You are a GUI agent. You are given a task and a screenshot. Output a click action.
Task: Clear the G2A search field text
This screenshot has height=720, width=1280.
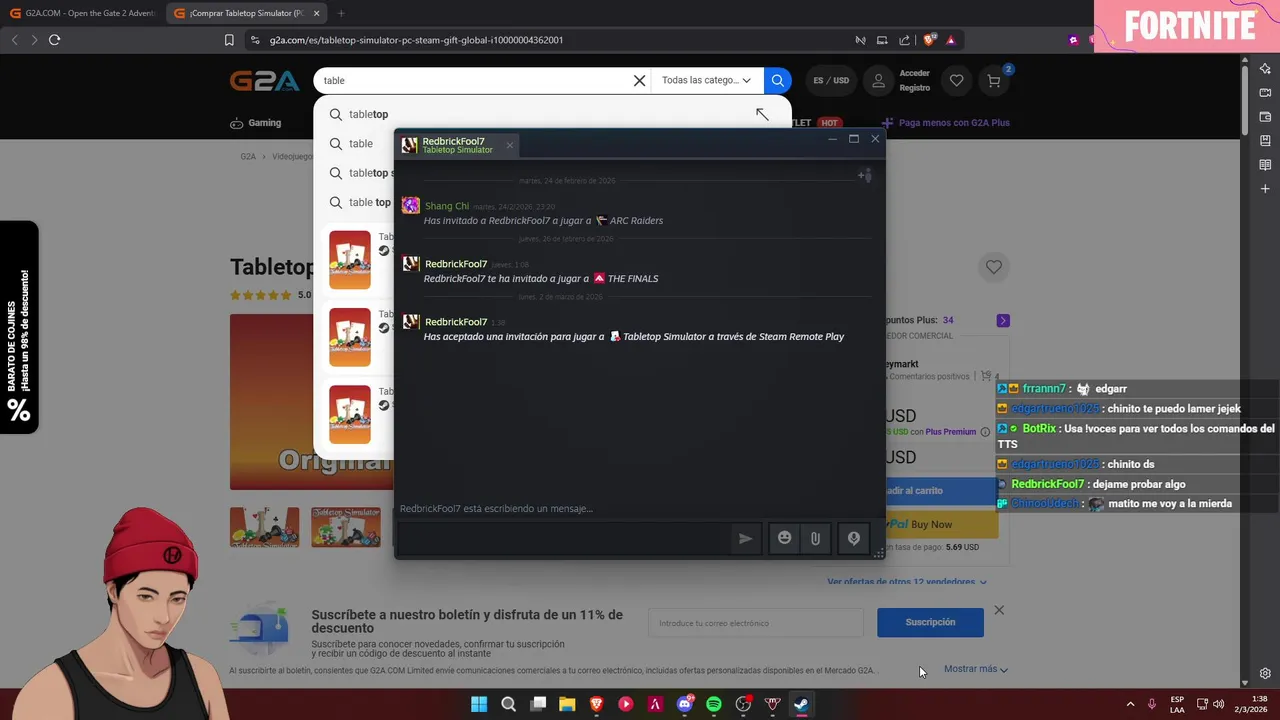(639, 81)
